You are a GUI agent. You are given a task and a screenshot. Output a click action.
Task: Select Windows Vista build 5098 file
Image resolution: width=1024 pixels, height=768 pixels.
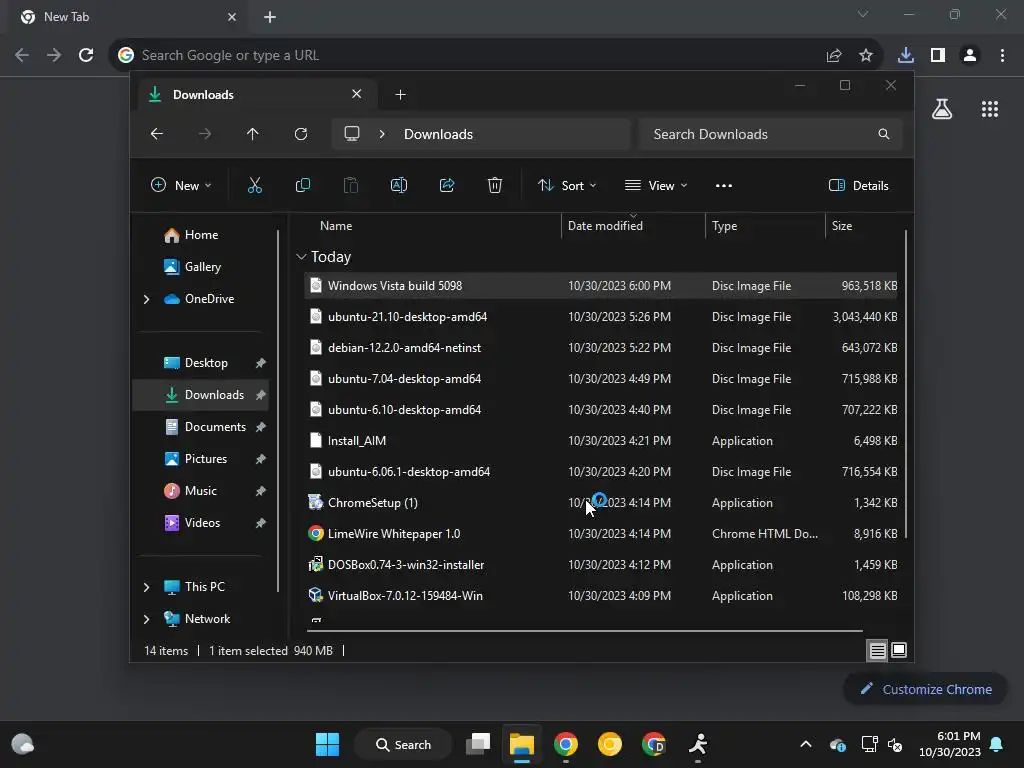(x=600, y=286)
